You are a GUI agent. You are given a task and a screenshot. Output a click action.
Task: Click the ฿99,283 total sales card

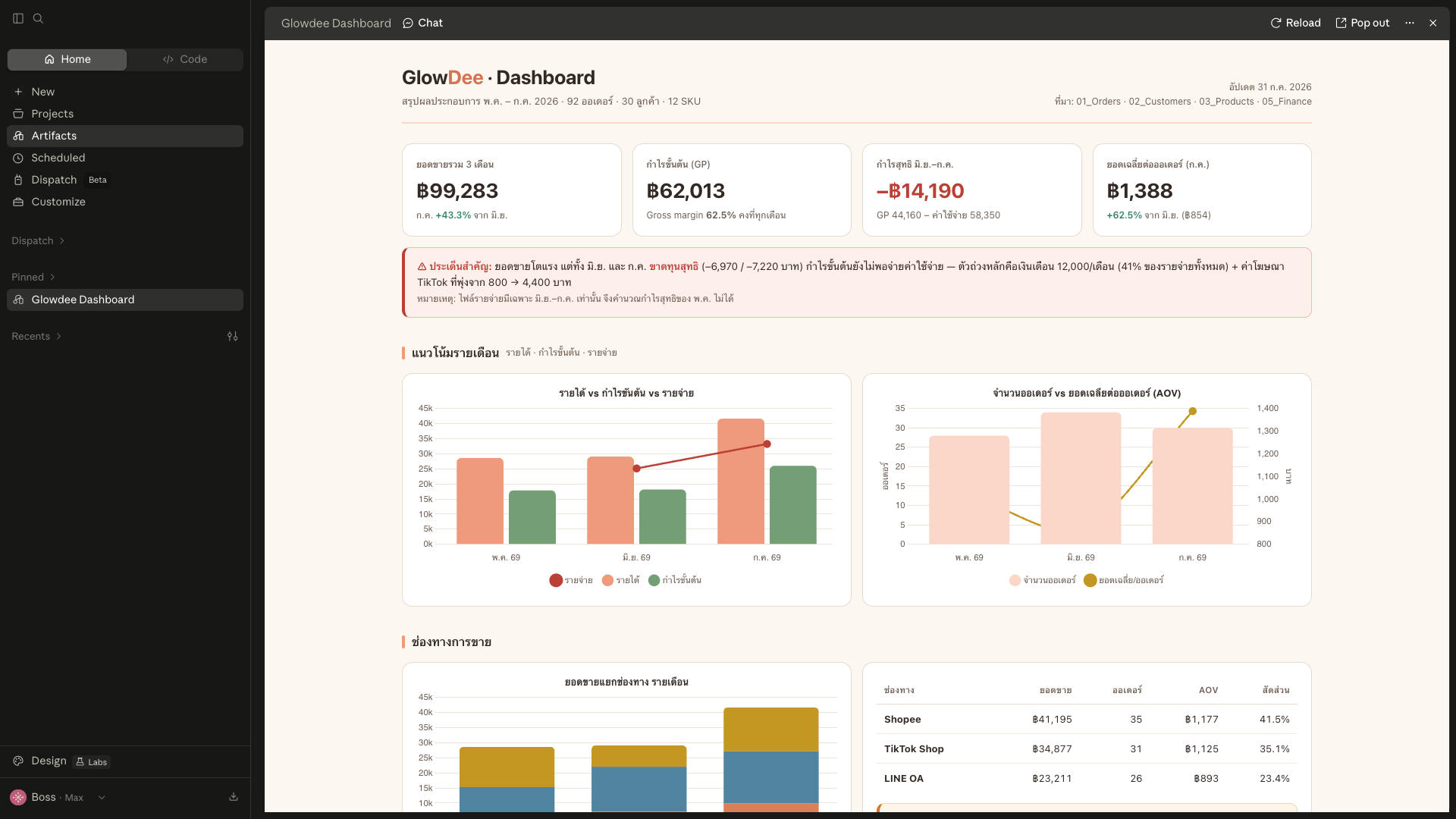pyautogui.click(x=512, y=190)
